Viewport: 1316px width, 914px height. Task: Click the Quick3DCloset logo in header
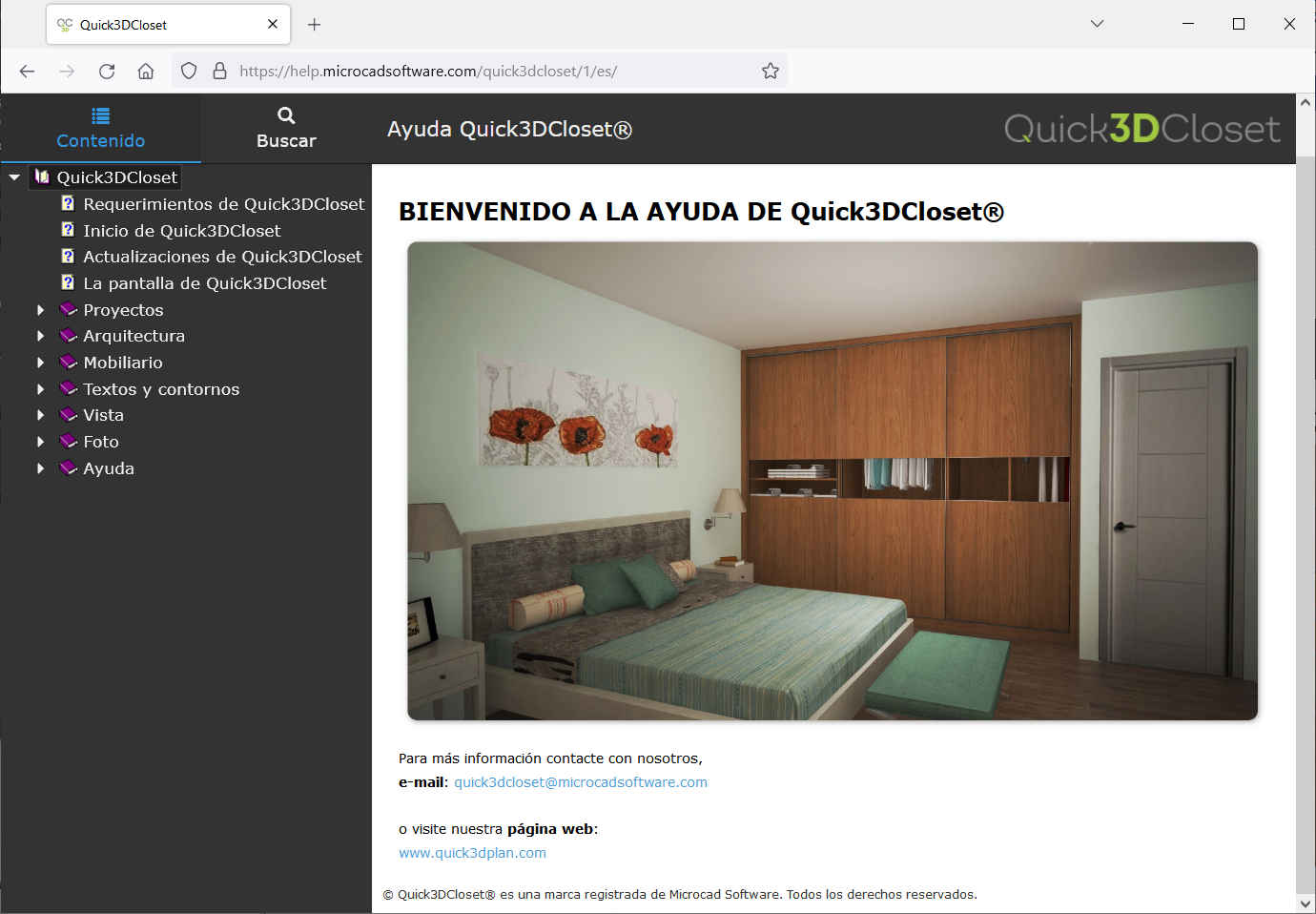point(1141,129)
